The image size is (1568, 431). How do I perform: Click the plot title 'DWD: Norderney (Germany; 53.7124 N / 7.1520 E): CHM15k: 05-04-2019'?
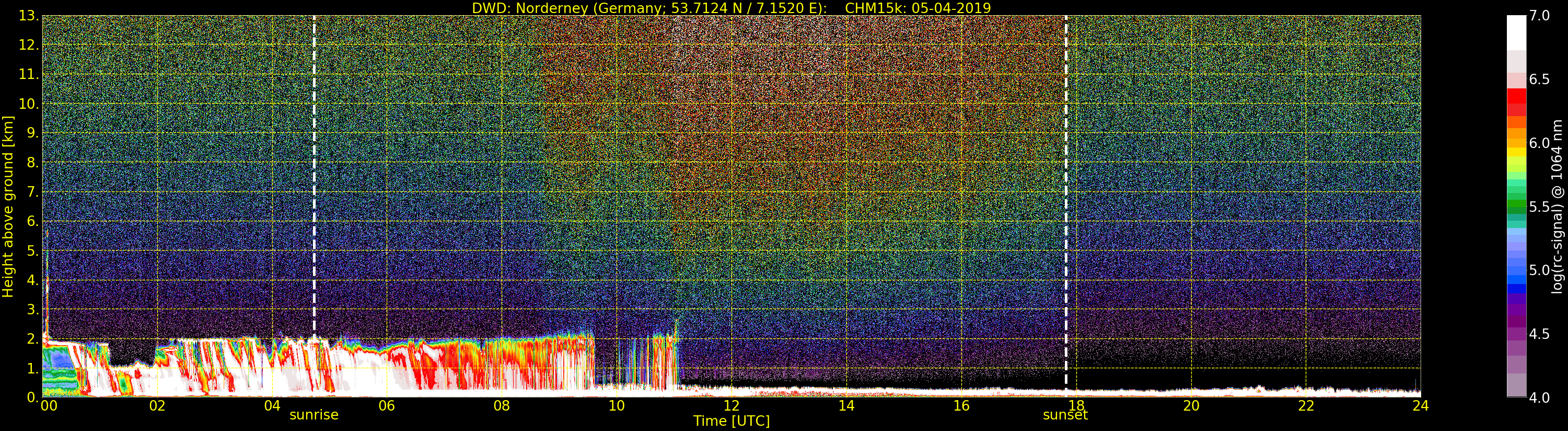[731, 8]
